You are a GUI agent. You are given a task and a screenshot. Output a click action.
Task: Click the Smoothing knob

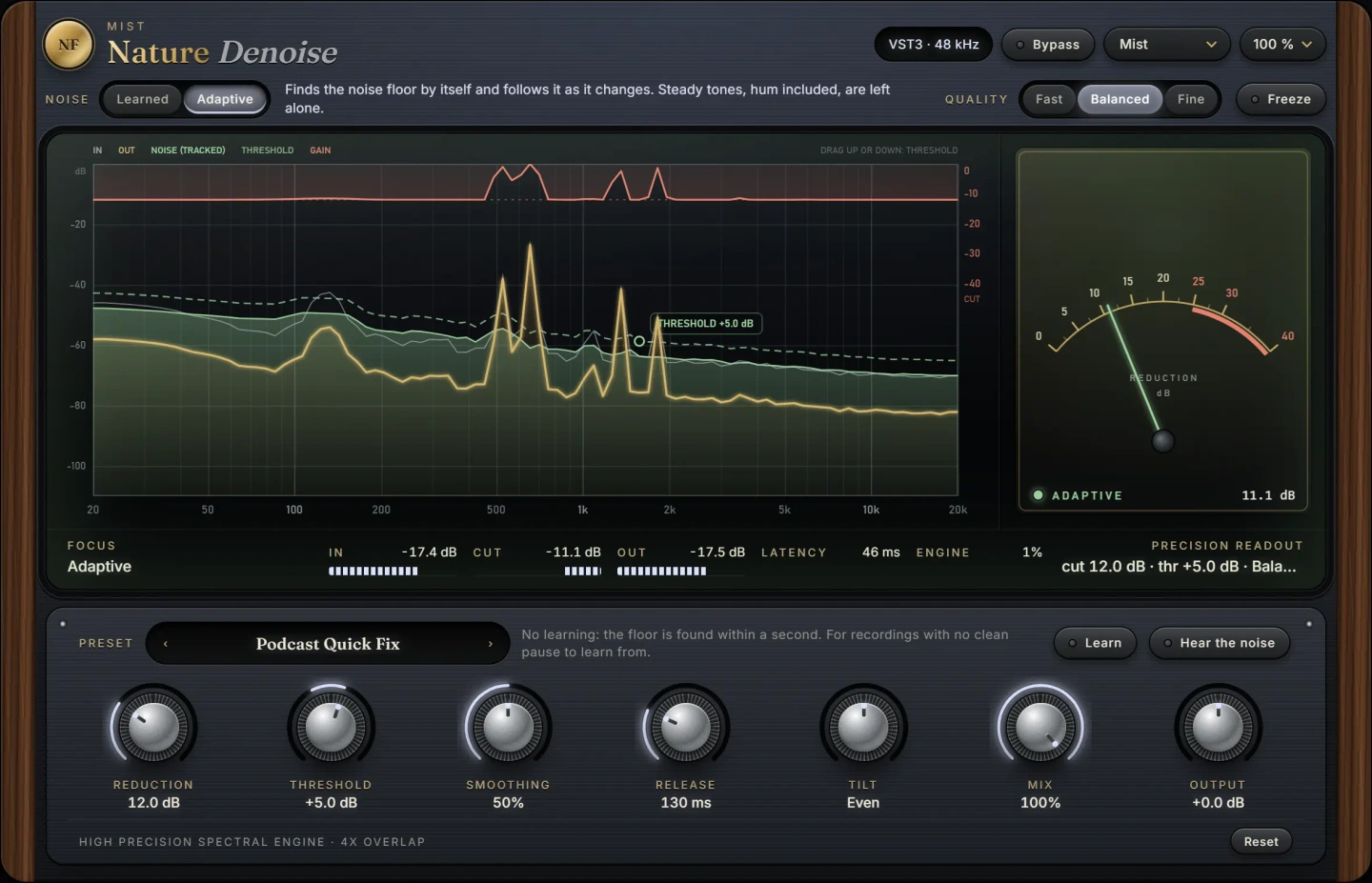tap(508, 728)
